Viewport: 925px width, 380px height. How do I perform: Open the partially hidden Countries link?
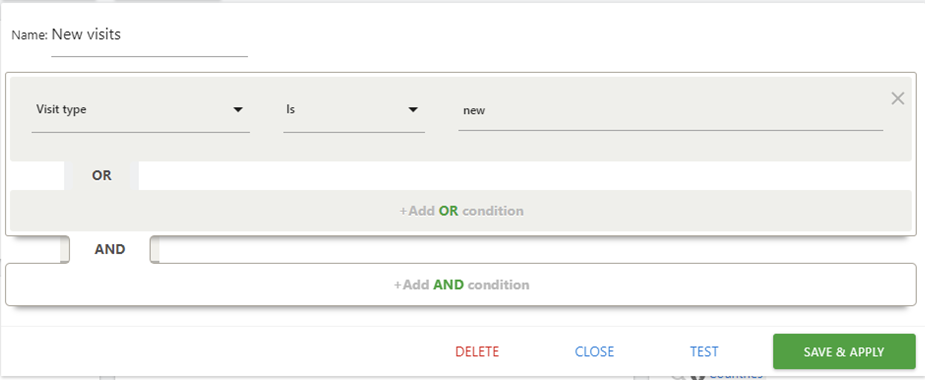click(x=734, y=375)
